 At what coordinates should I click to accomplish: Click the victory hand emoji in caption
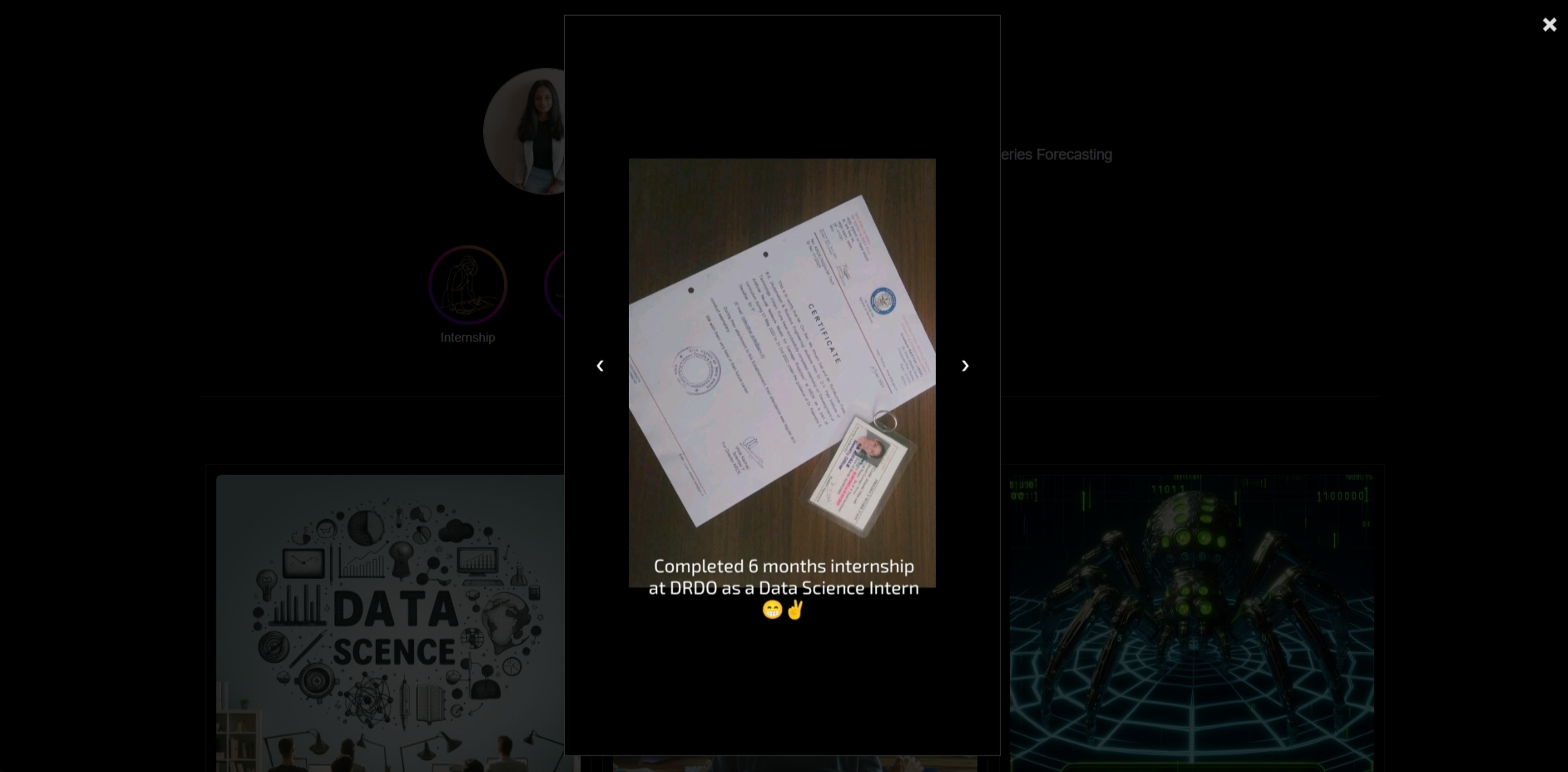coord(795,610)
